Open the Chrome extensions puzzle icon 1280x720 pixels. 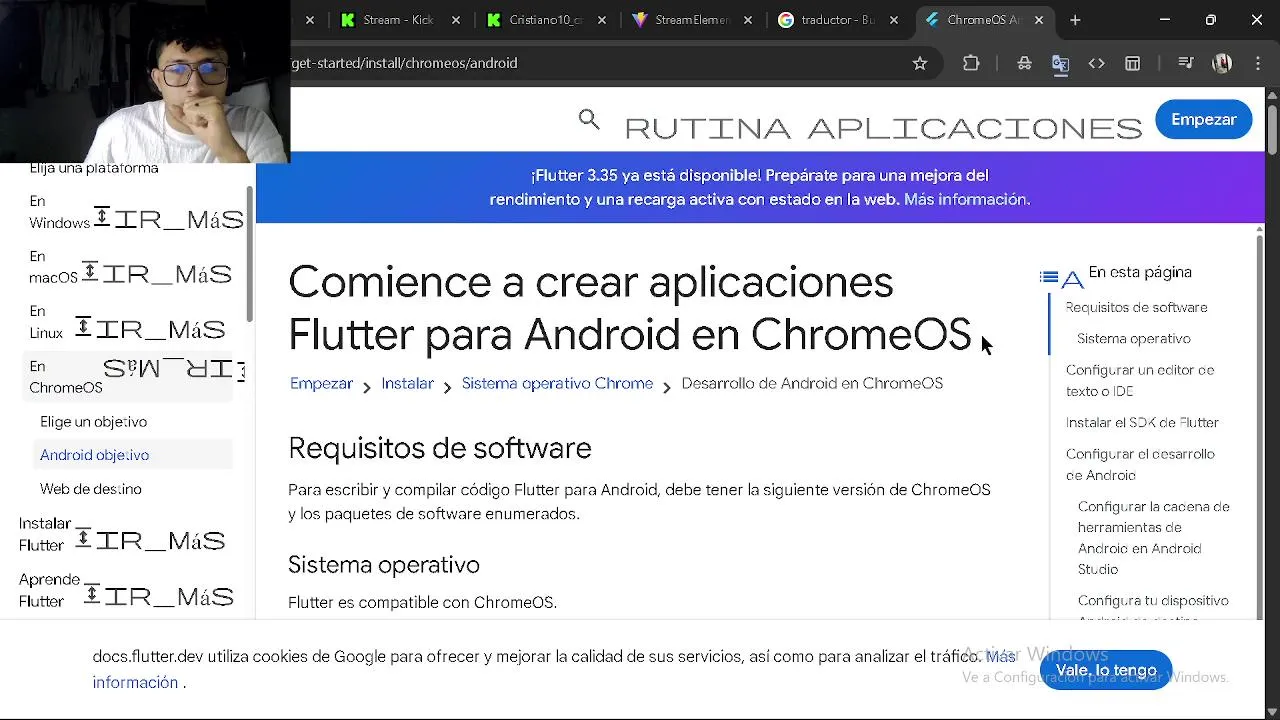pyautogui.click(x=971, y=63)
